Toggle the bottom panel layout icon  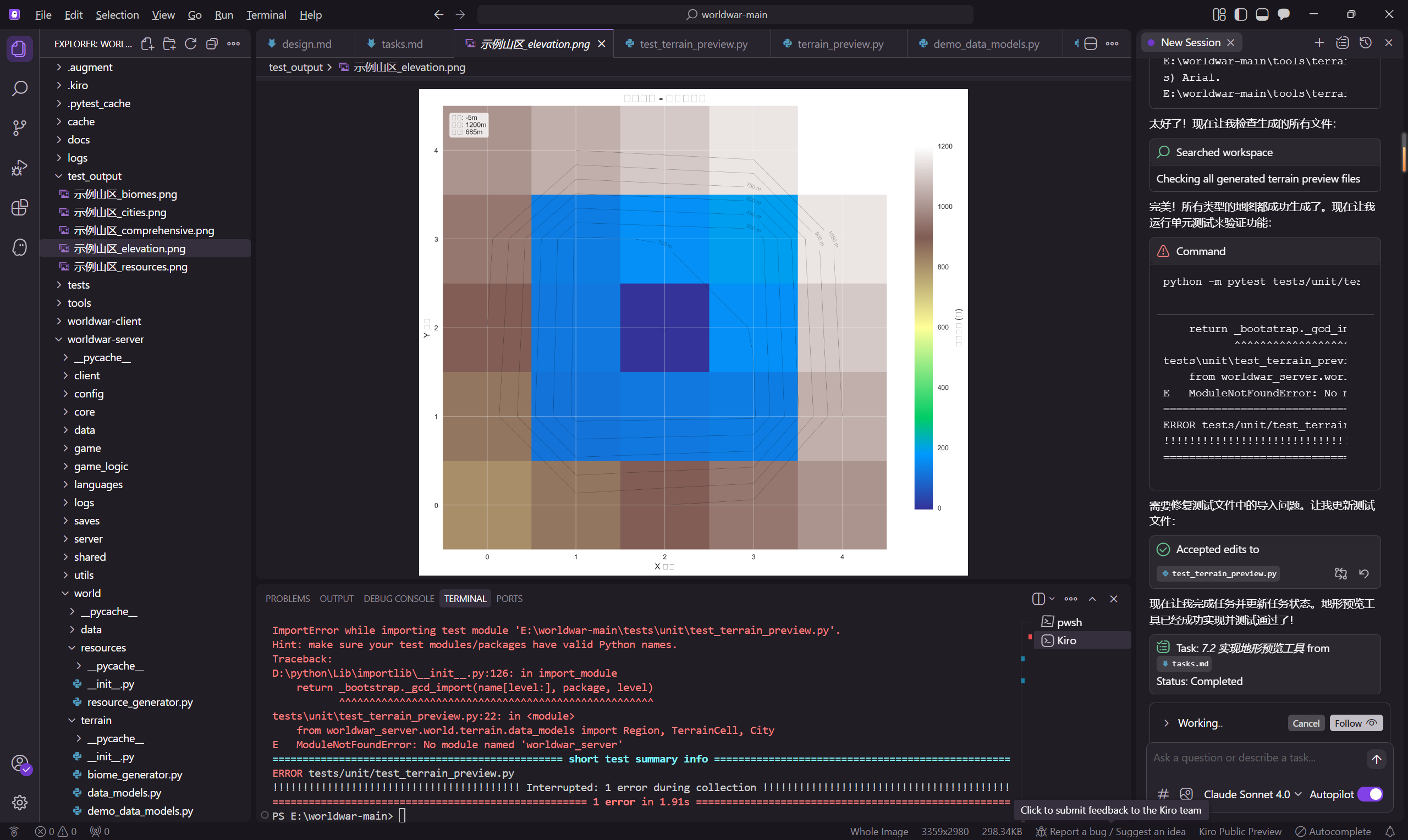(1262, 14)
